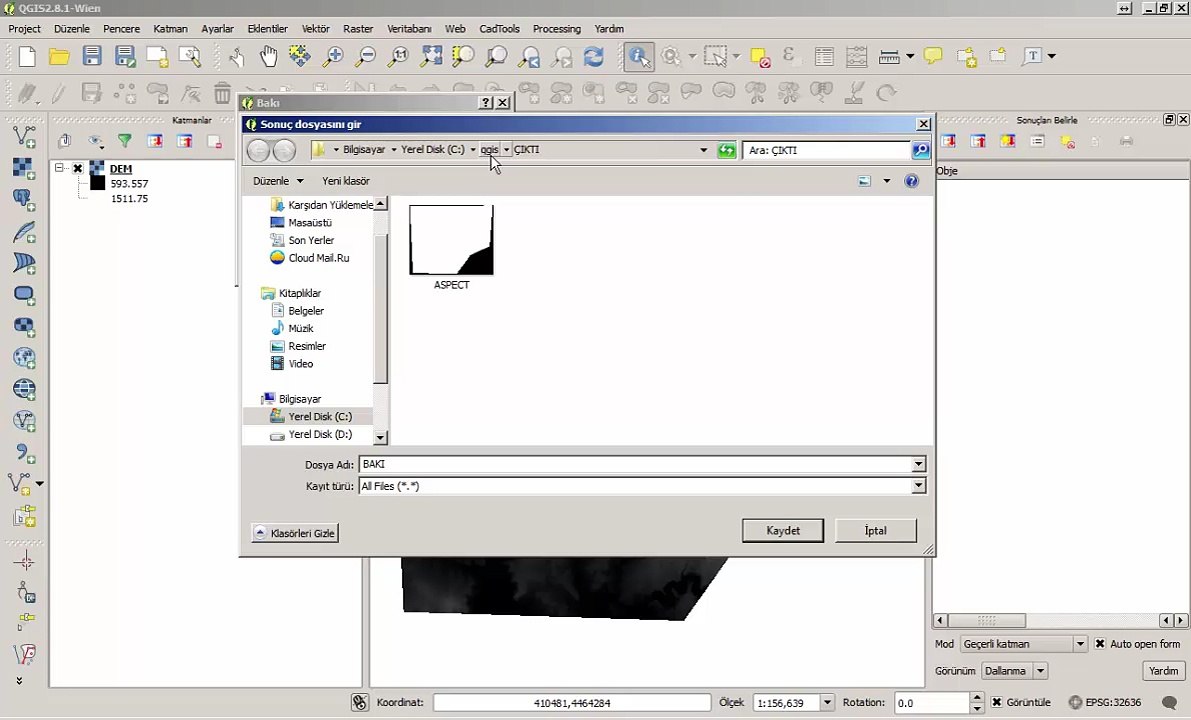The height and width of the screenshot is (720, 1191).
Task: Select the ASPECT file thumbnail
Action: pos(451,247)
